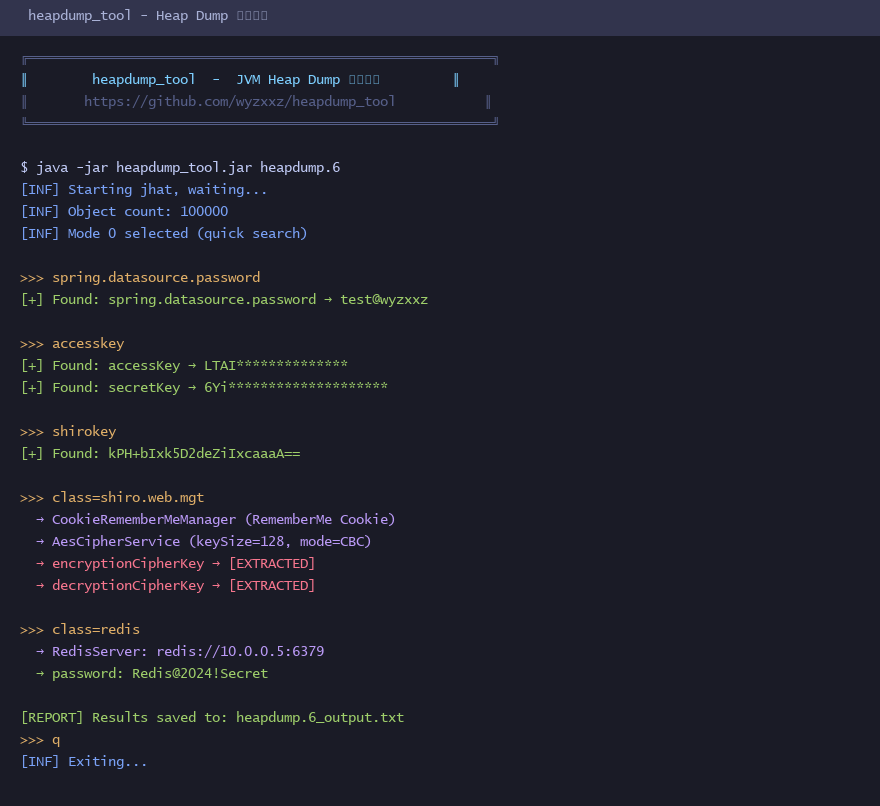
Task: Select the 'java -jar heapdump_tool.jar heapdump.6' command line
Action: (x=180, y=167)
